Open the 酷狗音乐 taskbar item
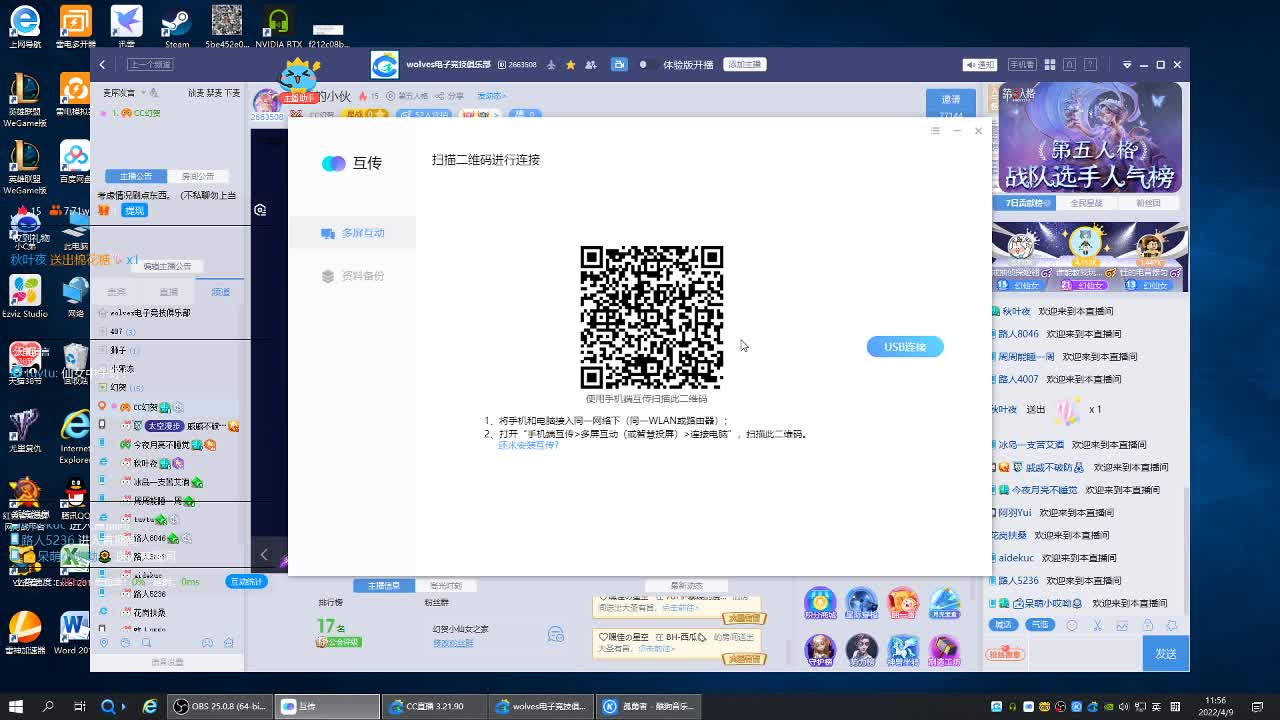Screen dimensions: 1280x720 coord(650,706)
